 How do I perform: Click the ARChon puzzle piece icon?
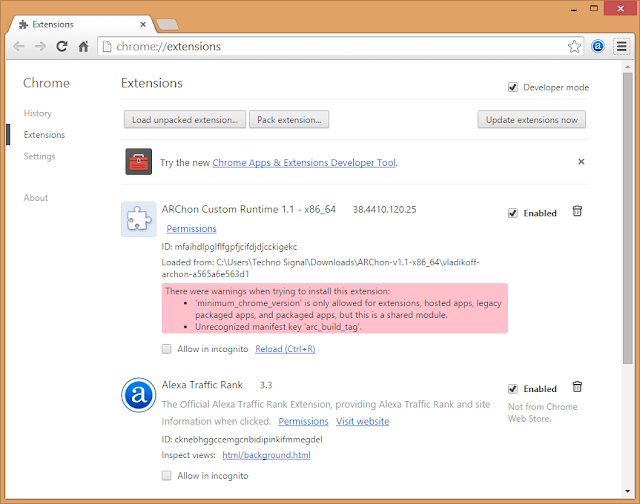tap(138, 219)
